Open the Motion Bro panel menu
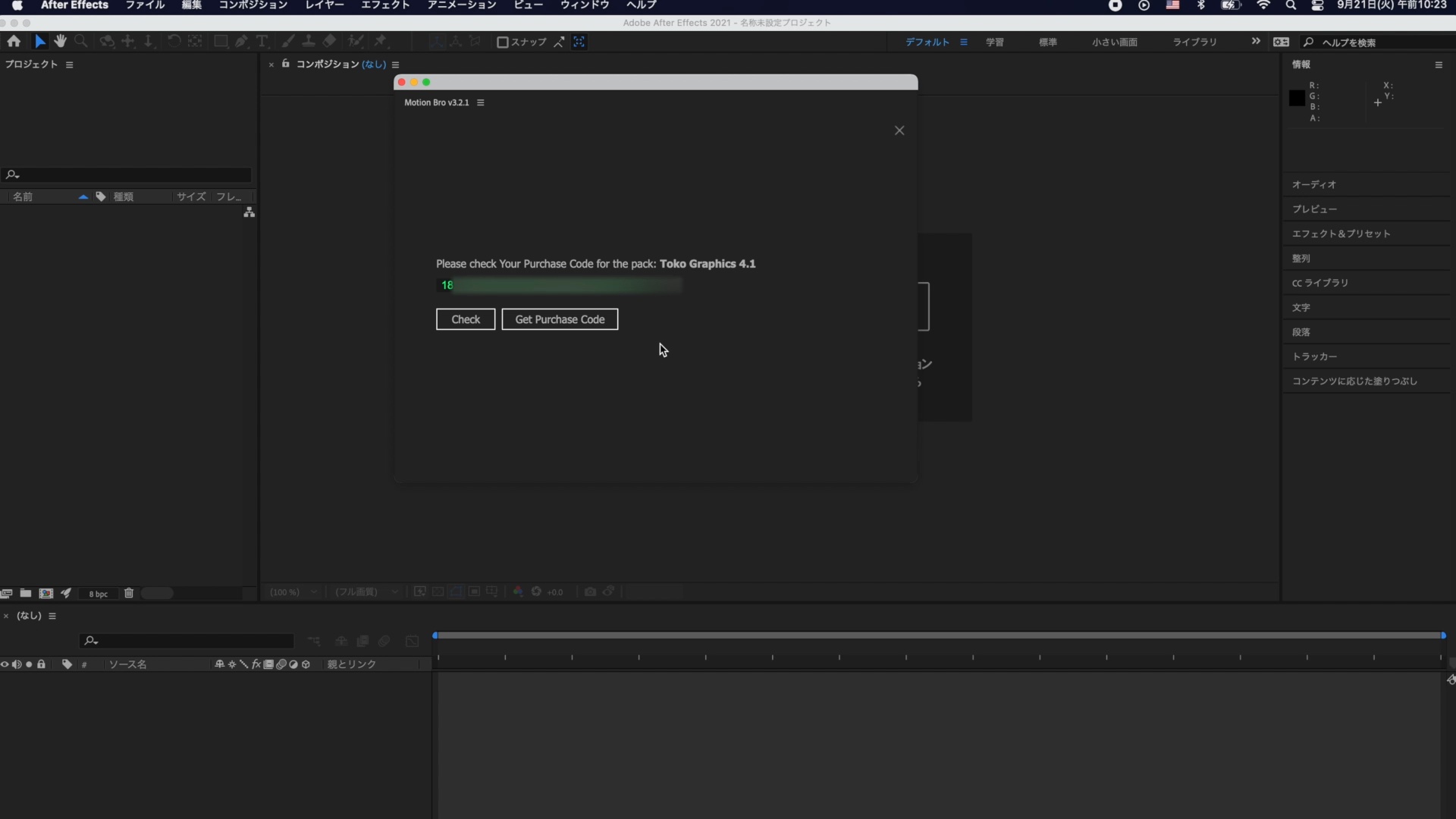This screenshot has width=1456, height=819. 481,102
